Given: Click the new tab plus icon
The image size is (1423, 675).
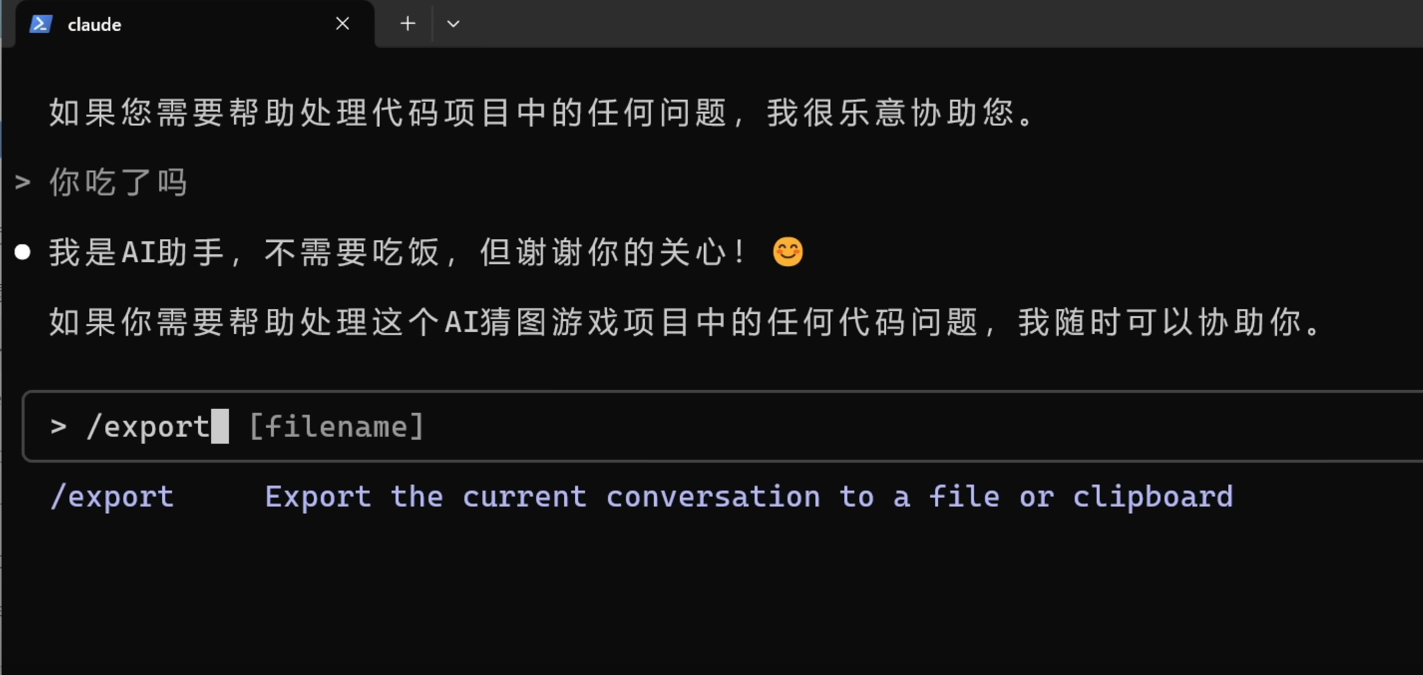Looking at the screenshot, I should (x=406, y=23).
